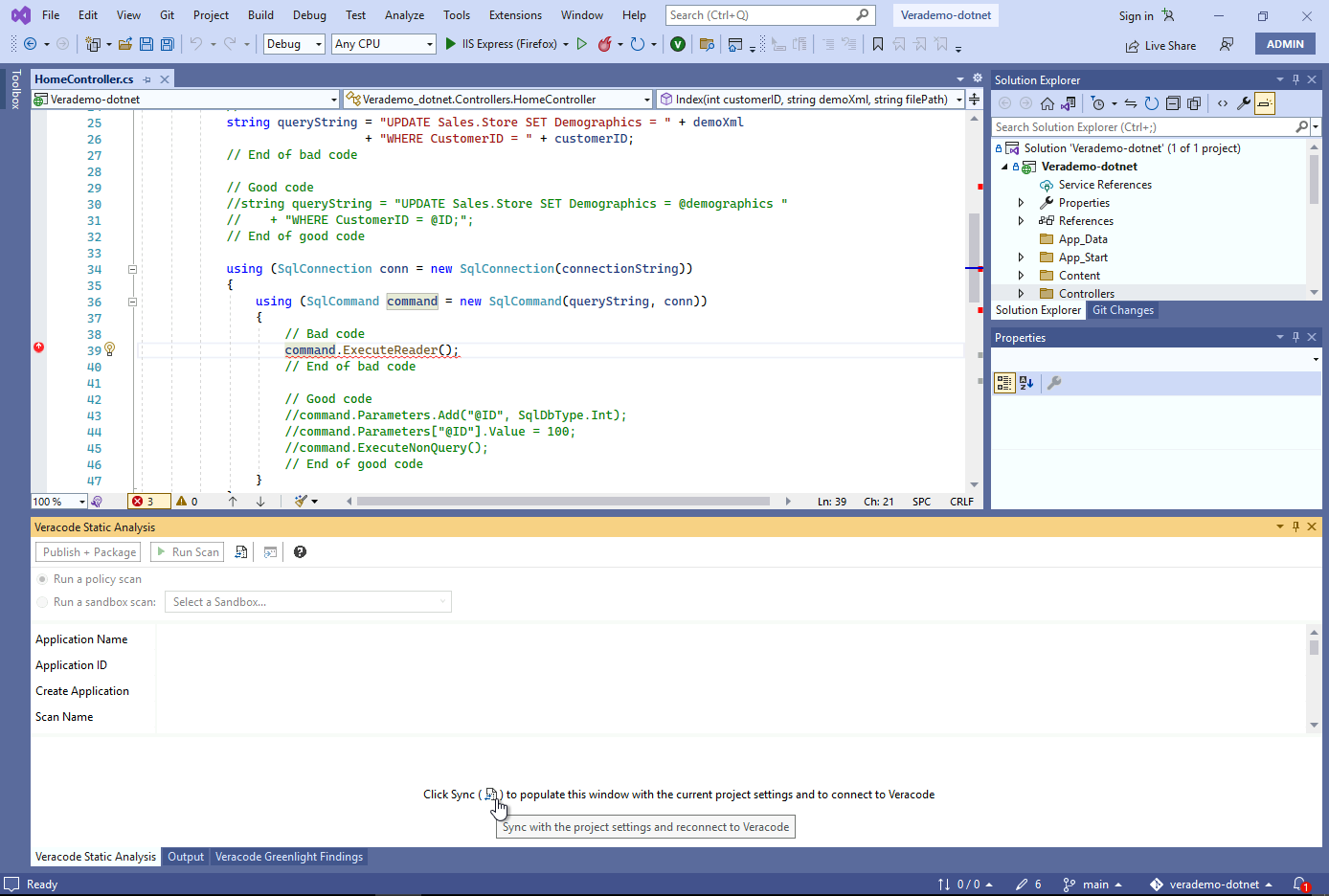Click the notifications bell in status bar

coord(1301,885)
